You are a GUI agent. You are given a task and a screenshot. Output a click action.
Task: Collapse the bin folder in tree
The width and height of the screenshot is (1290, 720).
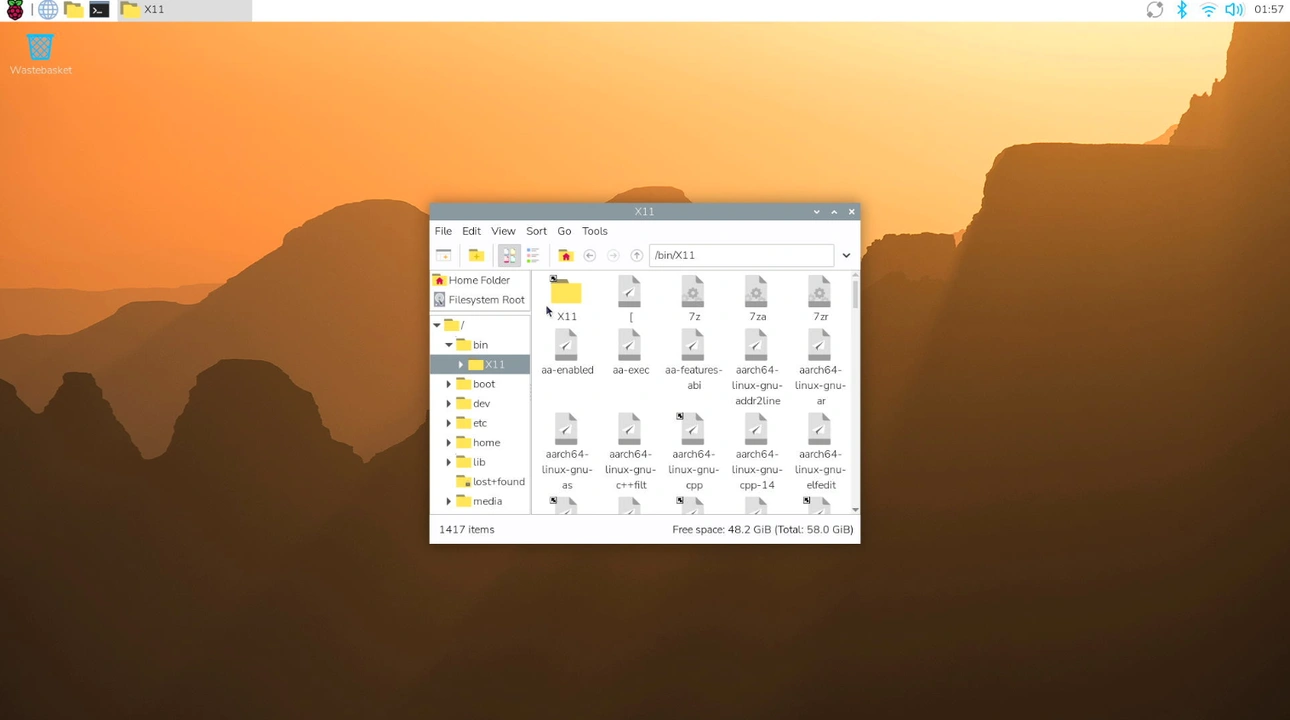click(x=449, y=345)
